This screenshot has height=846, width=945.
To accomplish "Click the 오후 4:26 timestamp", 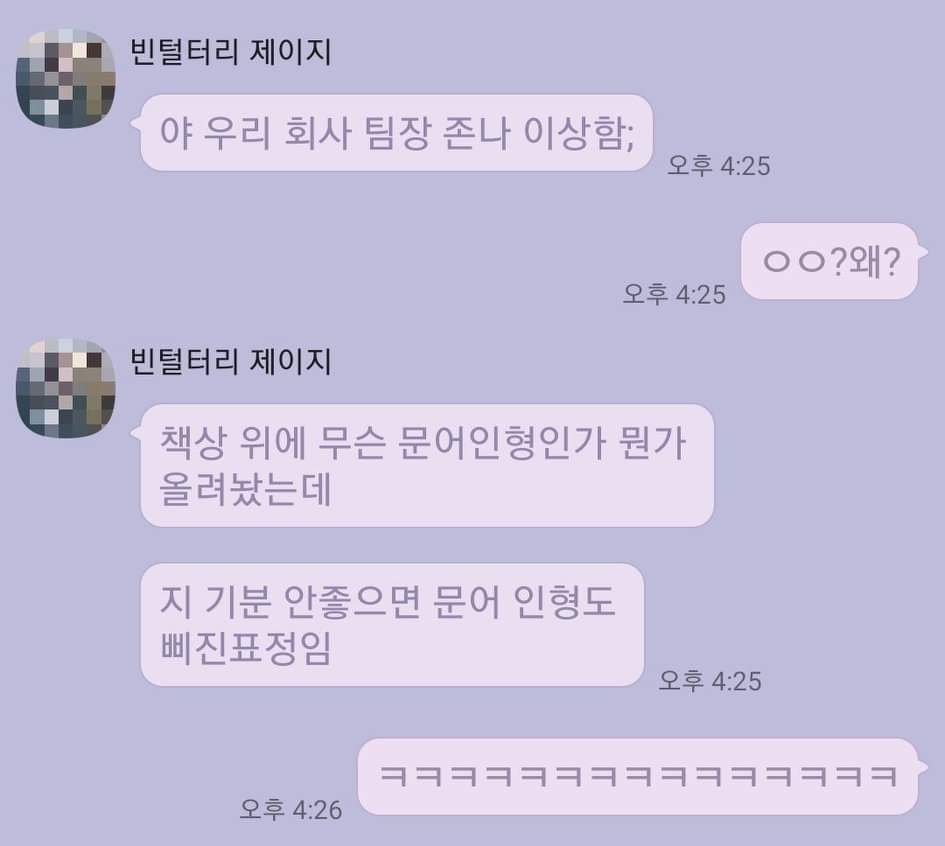I will pyautogui.click(x=290, y=809).
